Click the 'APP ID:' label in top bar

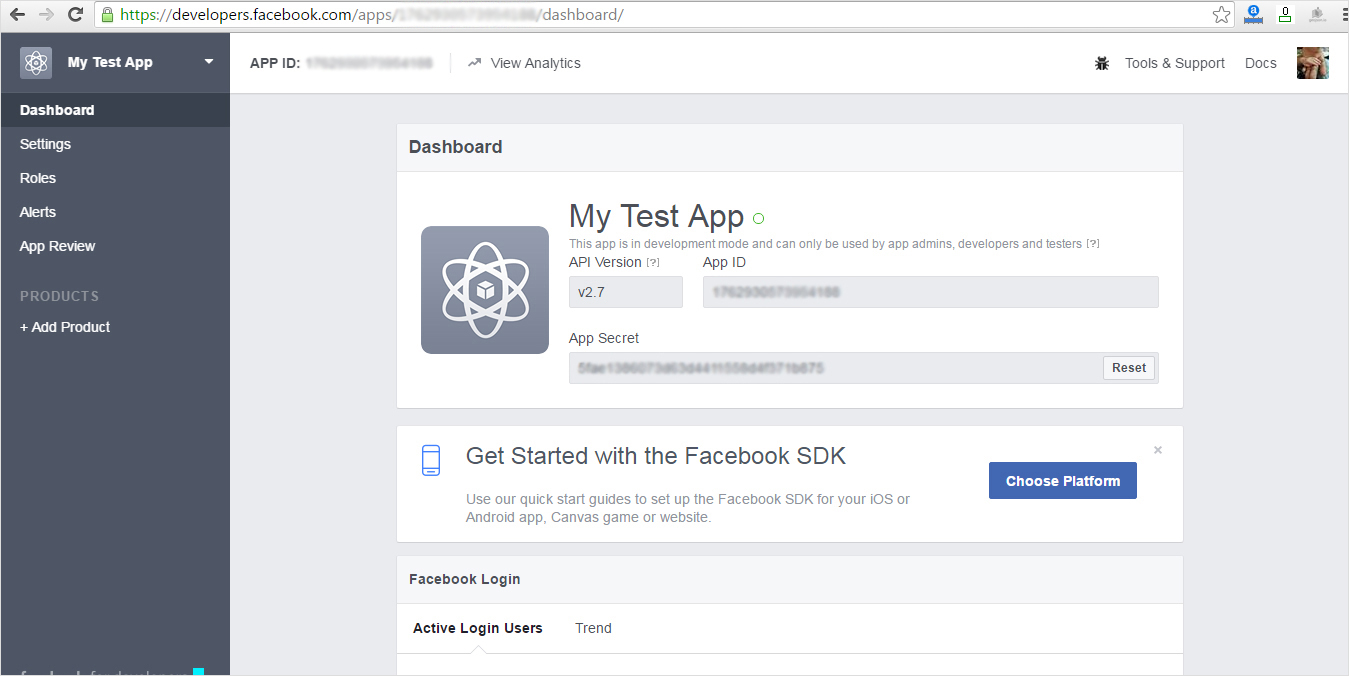(x=275, y=63)
